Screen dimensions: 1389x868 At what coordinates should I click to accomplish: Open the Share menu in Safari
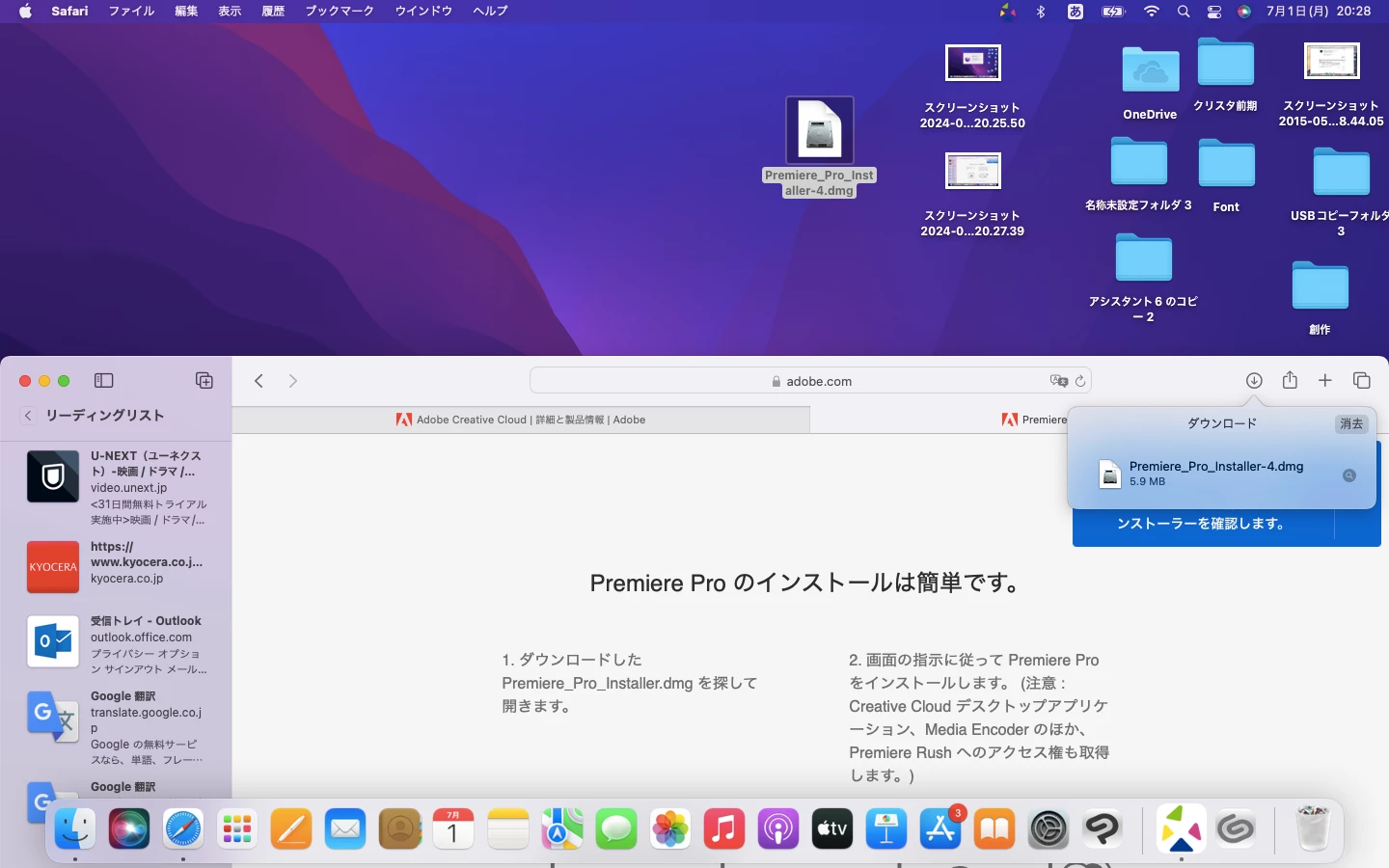click(1290, 380)
